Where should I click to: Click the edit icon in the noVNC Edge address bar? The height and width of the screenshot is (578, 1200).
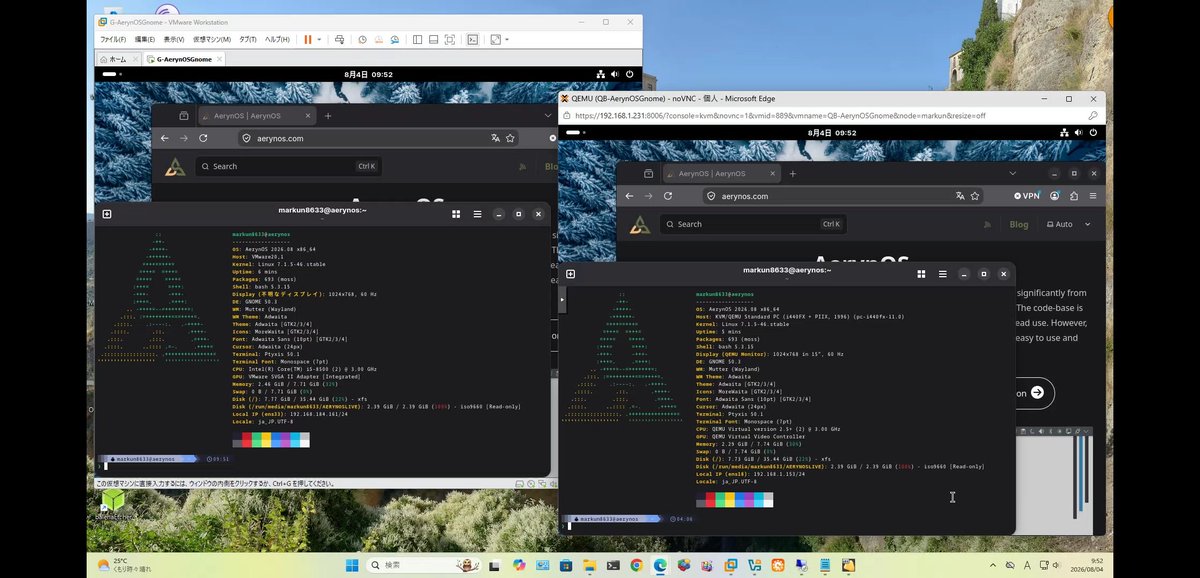[1092, 116]
